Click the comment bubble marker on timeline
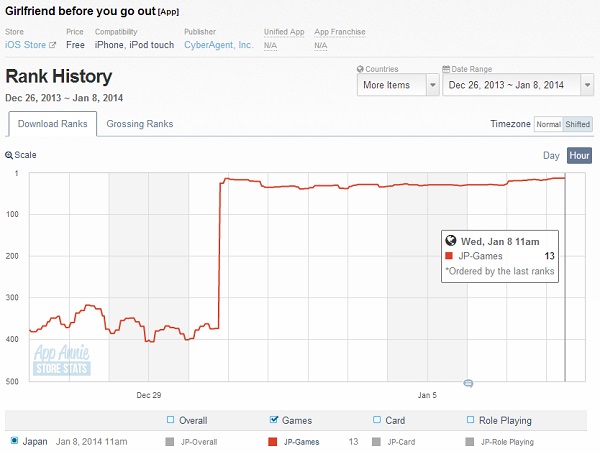 point(468,383)
